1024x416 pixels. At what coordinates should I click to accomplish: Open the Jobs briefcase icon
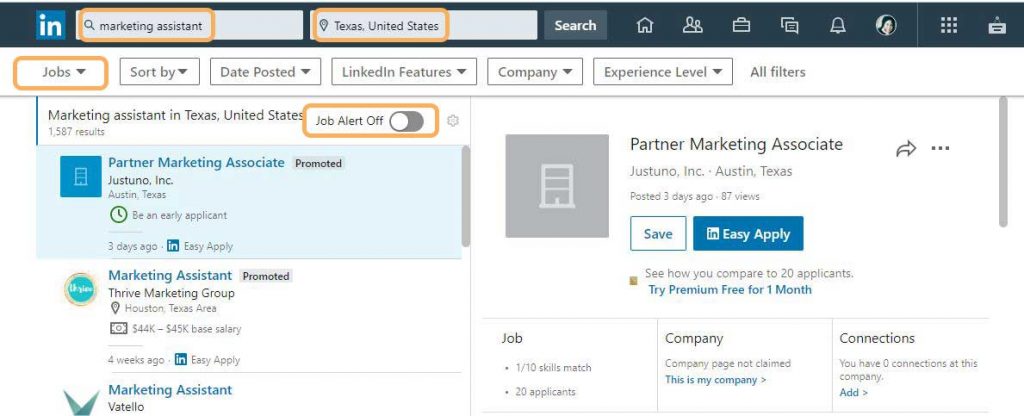[x=741, y=25]
